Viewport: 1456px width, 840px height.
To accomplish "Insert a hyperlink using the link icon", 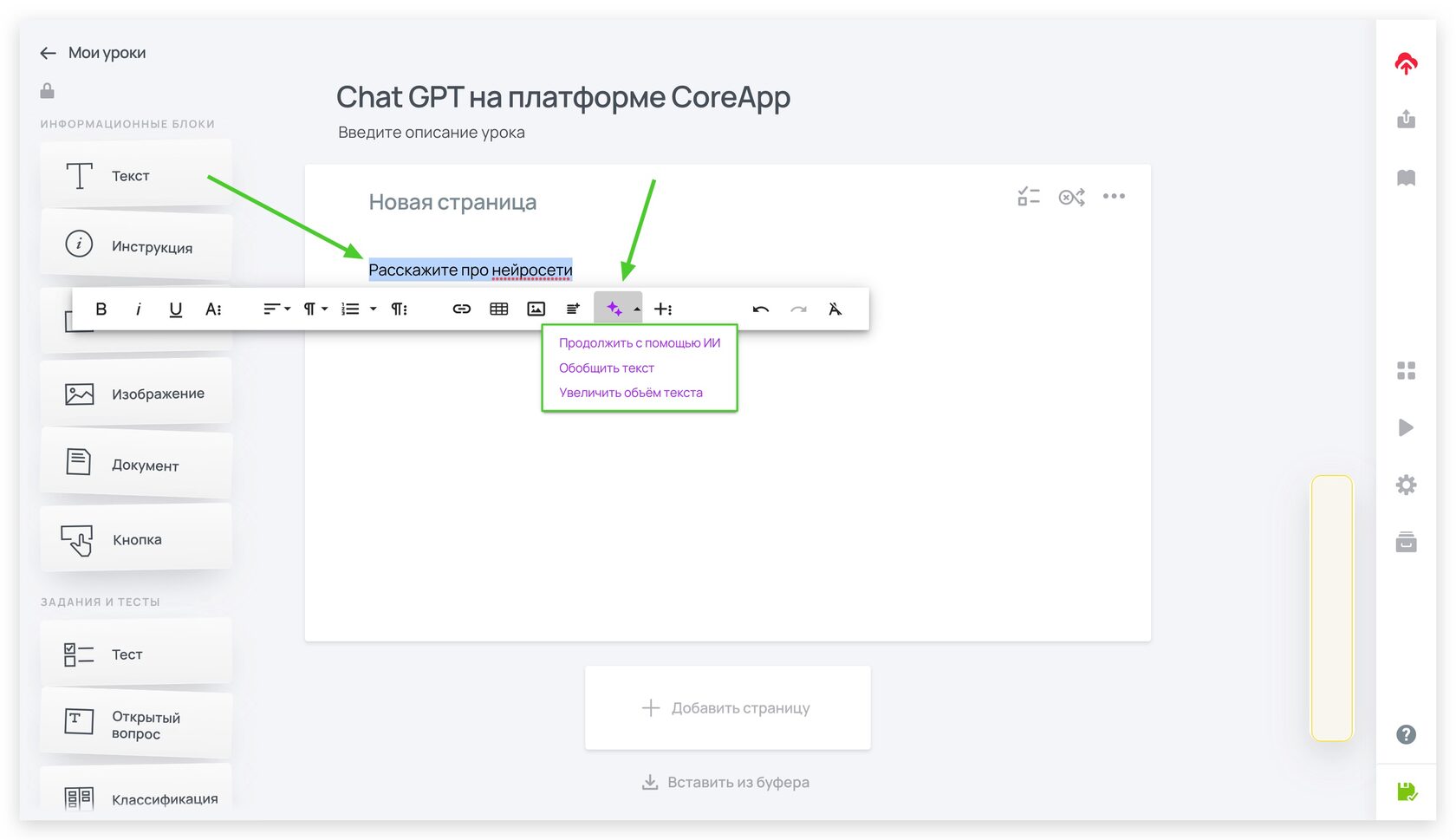I will [461, 309].
